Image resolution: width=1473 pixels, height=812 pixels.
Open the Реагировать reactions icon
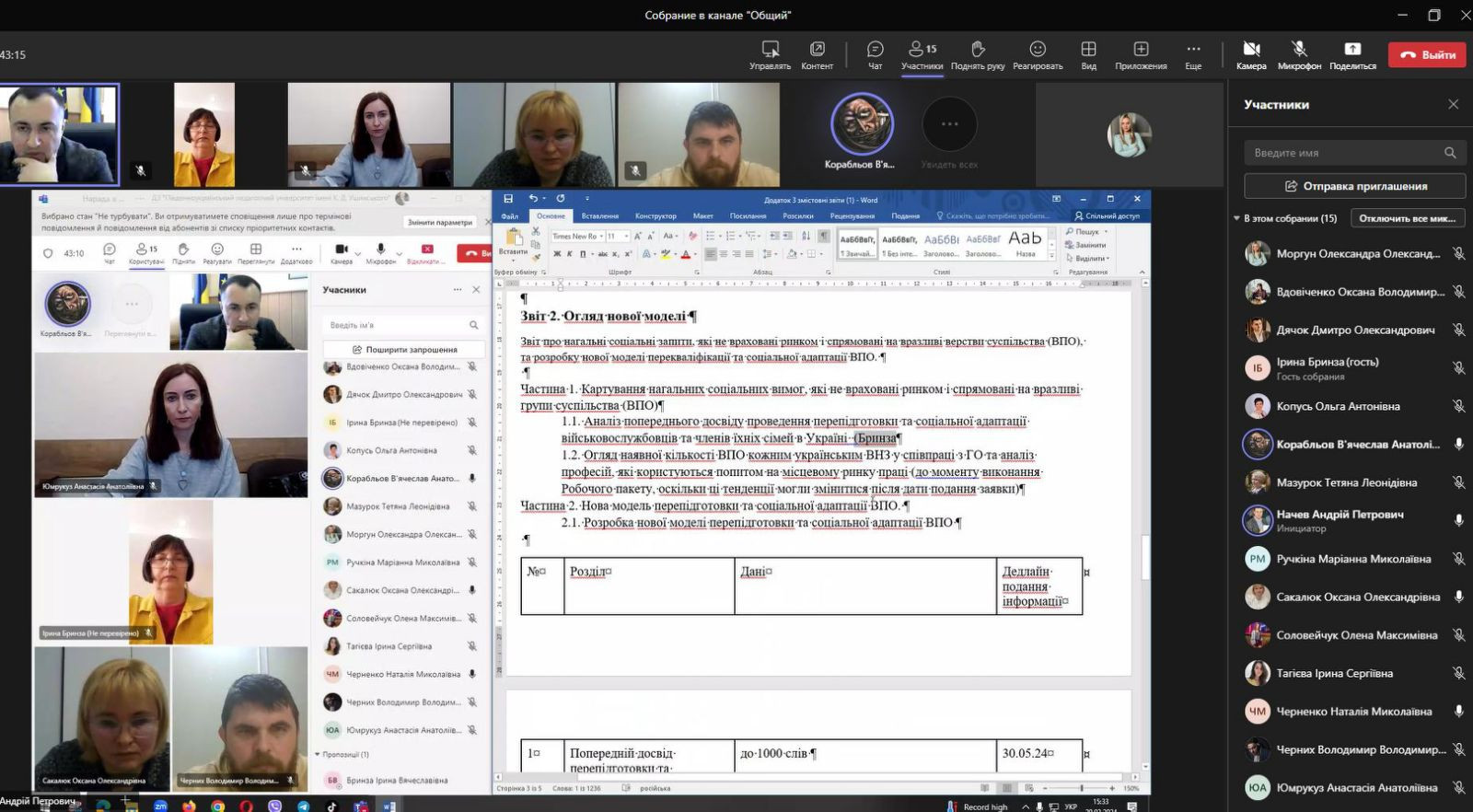tap(1038, 54)
